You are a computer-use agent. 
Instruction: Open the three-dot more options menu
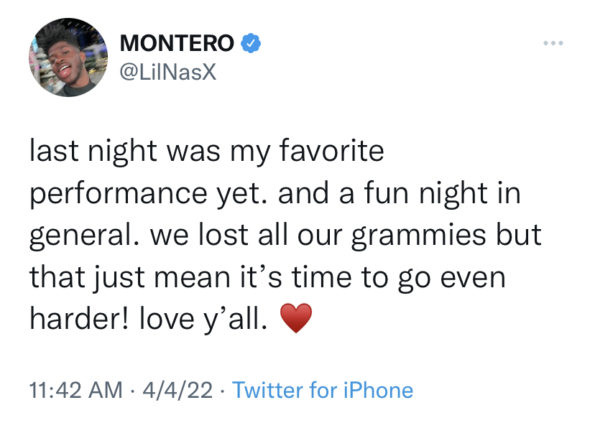553,43
